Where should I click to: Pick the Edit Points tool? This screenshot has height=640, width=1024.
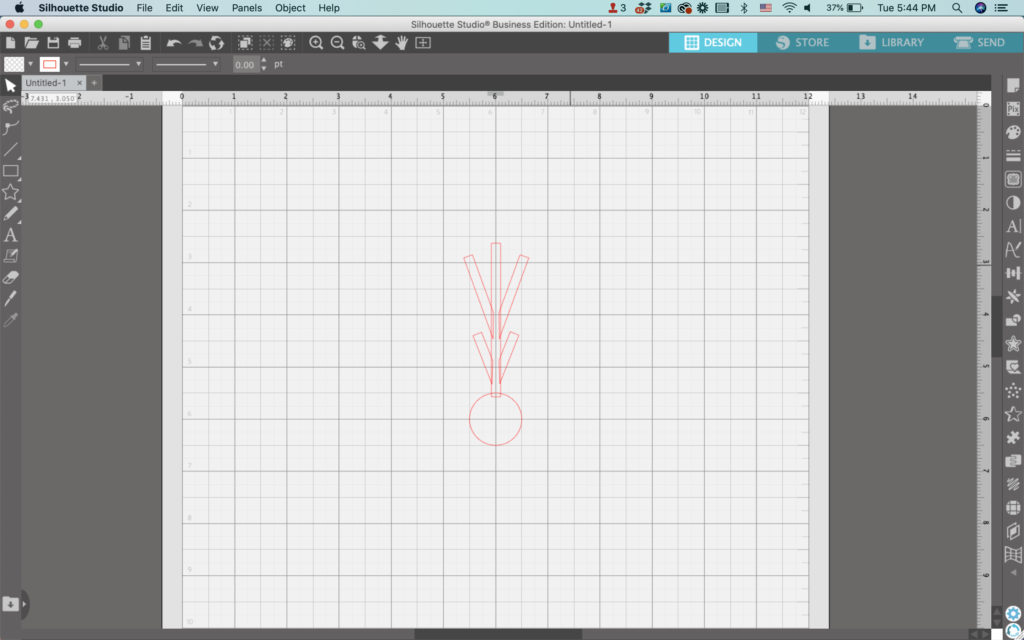tap(10, 106)
